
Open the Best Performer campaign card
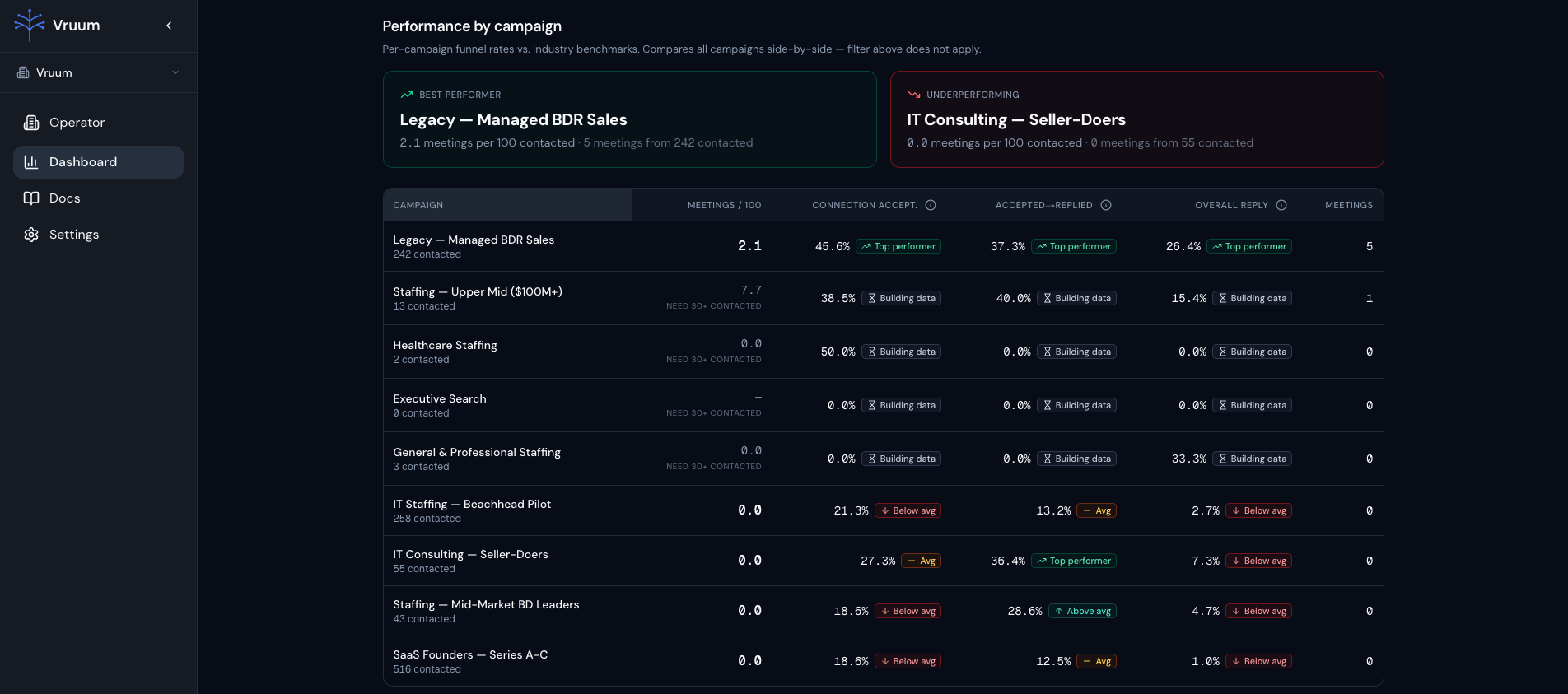630,119
